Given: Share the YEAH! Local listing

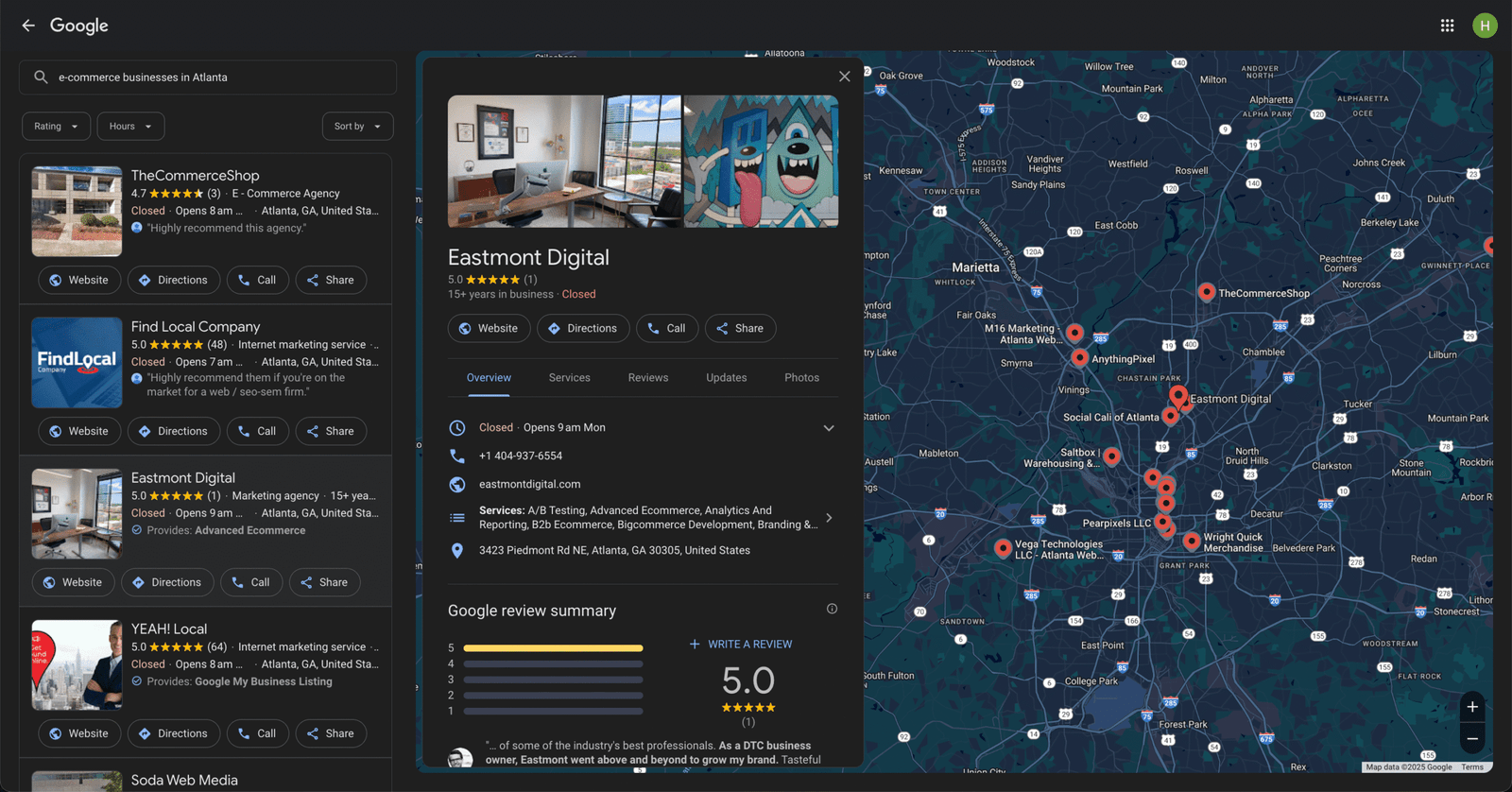Looking at the screenshot, I should pyautogui.click(x=331, y=733).
